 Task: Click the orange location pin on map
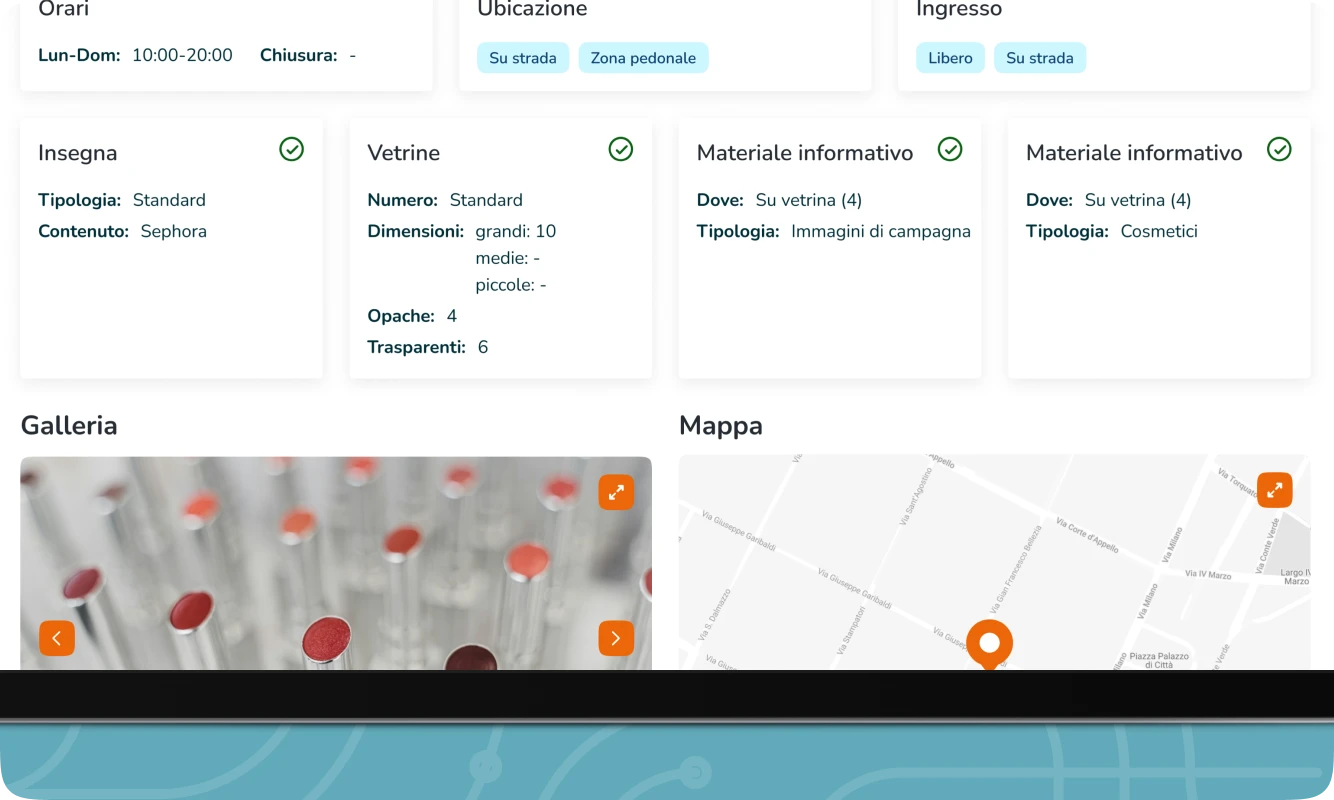coord(989,643)
